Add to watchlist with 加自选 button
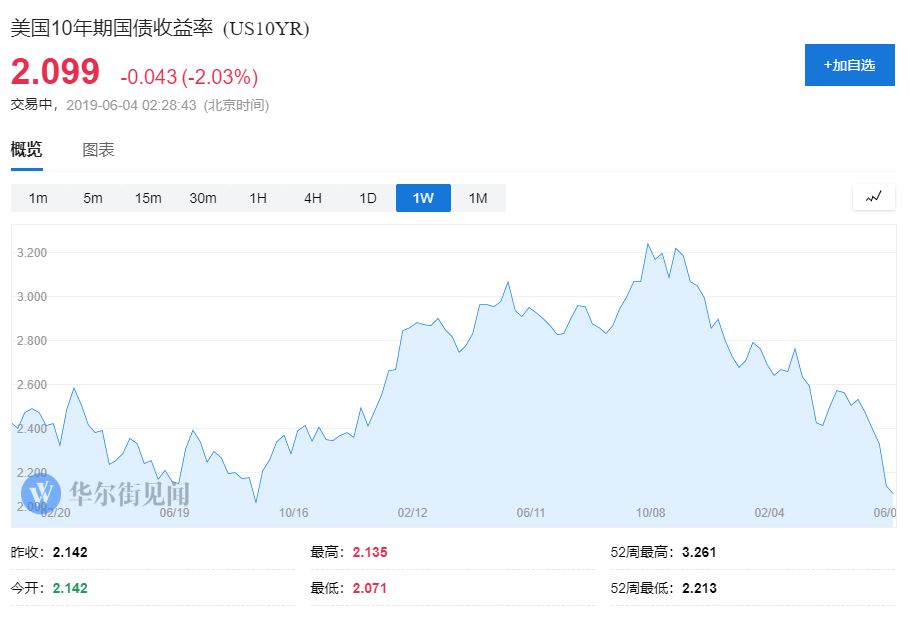The height and width of the screenshot is (628, 910). [849, 65]
